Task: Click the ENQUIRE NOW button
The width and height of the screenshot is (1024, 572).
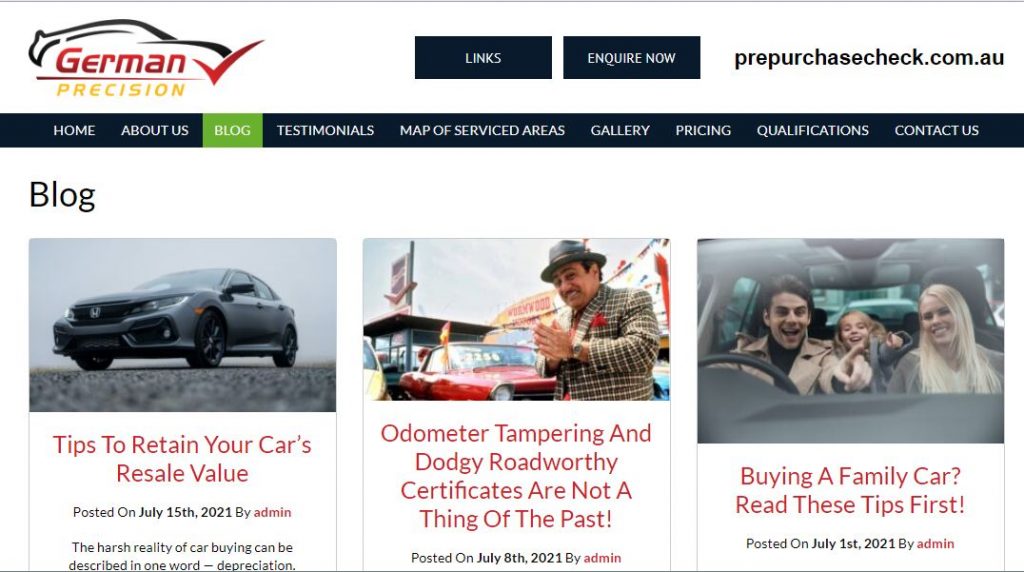Action: (x=632, y=57)
